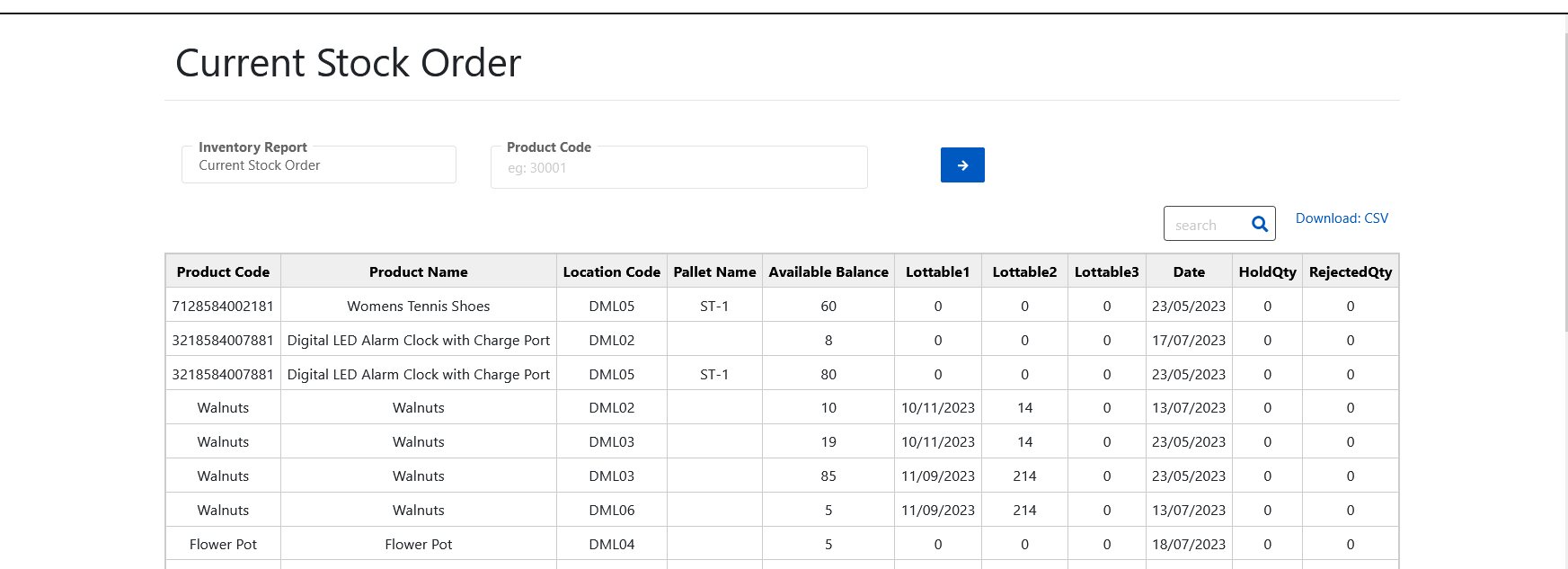Select the Flower Pot product name cell

[418, 545]
